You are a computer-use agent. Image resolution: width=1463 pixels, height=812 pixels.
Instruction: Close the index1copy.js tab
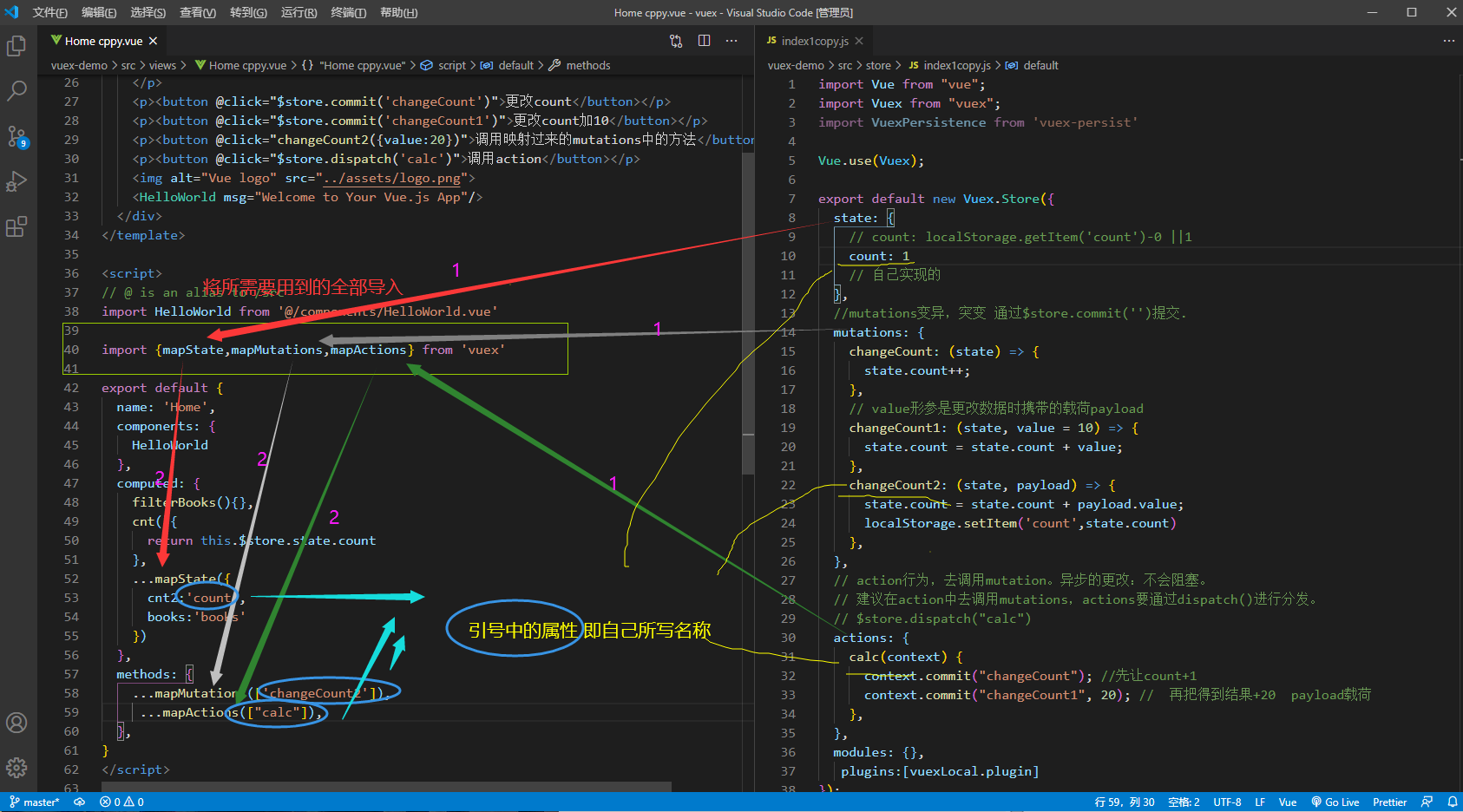[859, 41]
